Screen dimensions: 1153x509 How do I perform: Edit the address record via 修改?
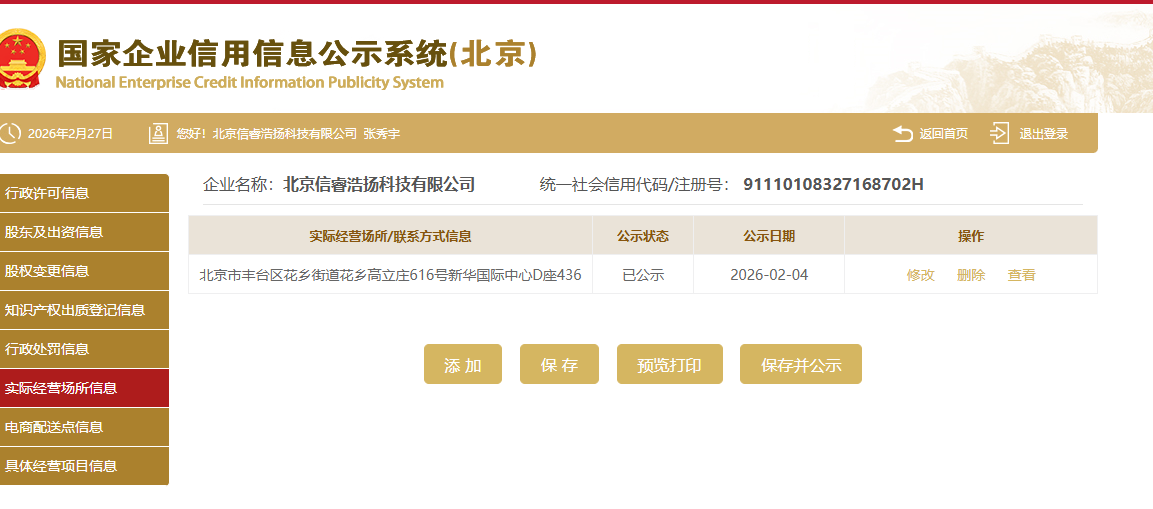tap(921, 275)
